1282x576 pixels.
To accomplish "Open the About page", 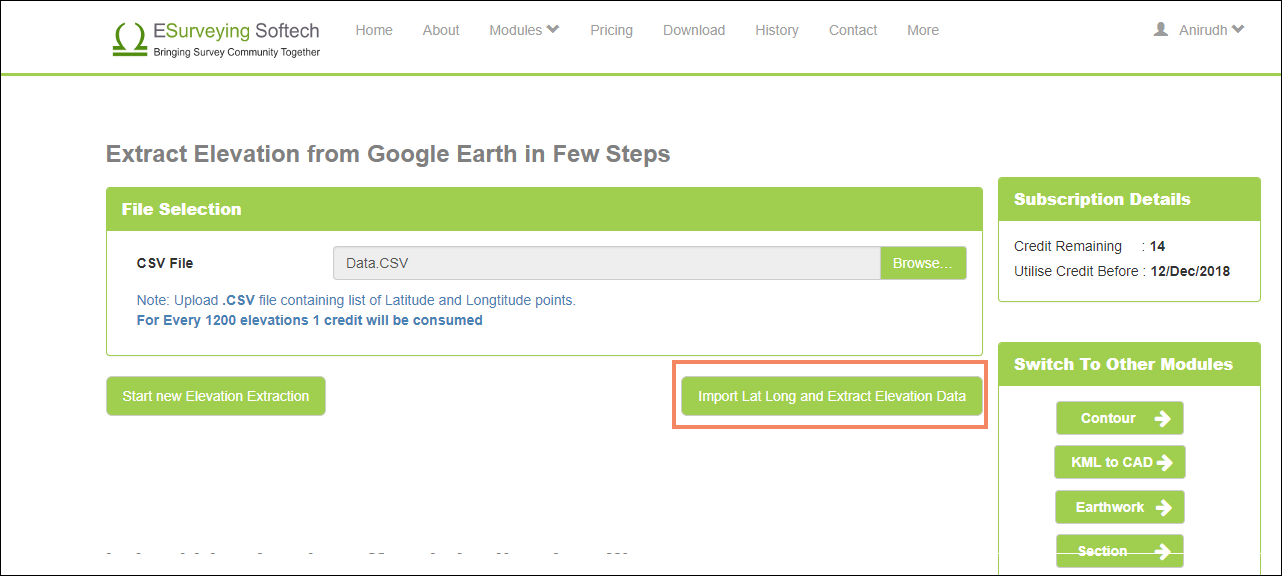I will [441, 30].
